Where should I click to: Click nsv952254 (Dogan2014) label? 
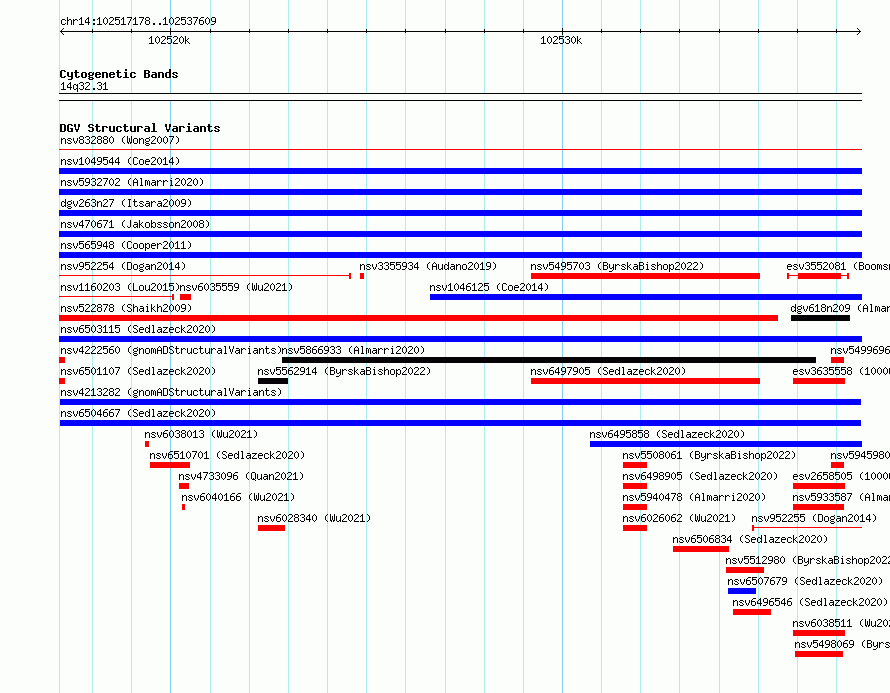point(123,266)
